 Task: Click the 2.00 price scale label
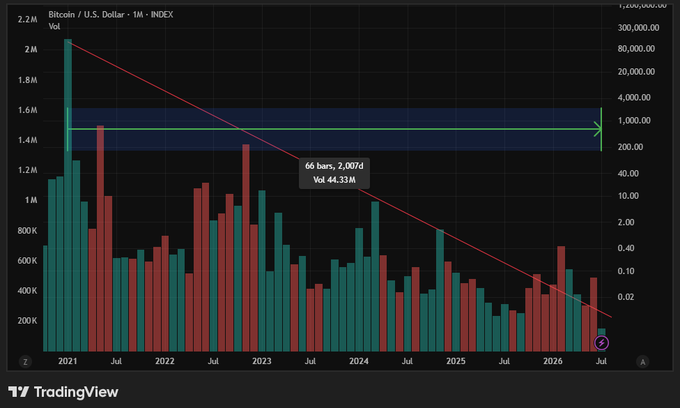[x=626, y=222]
